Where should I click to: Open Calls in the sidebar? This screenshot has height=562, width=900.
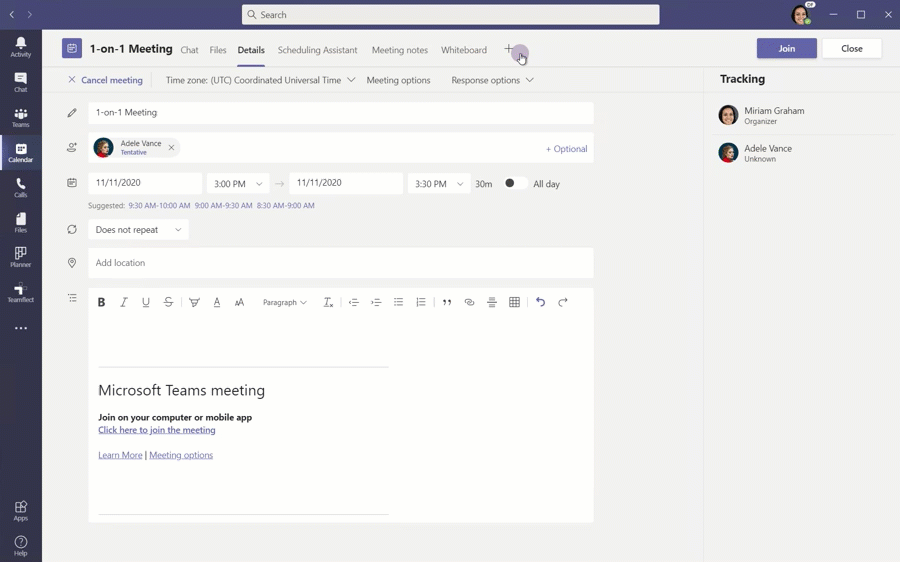click(21, 188)
